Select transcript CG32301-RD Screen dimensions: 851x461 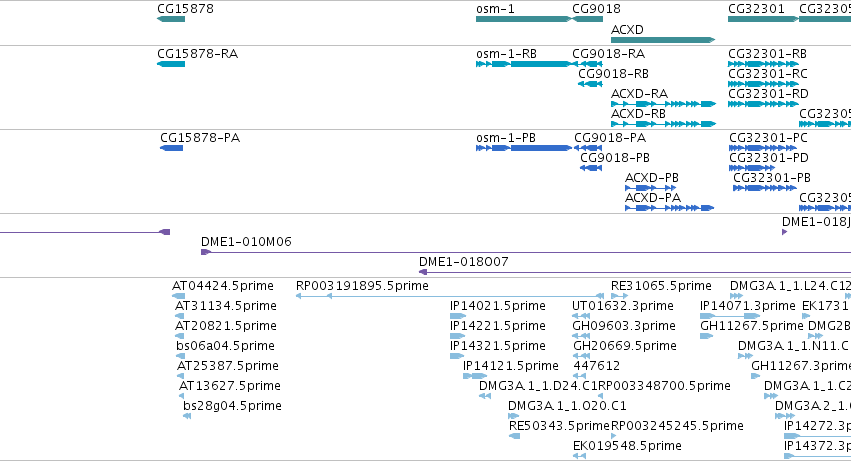point(763,104)
